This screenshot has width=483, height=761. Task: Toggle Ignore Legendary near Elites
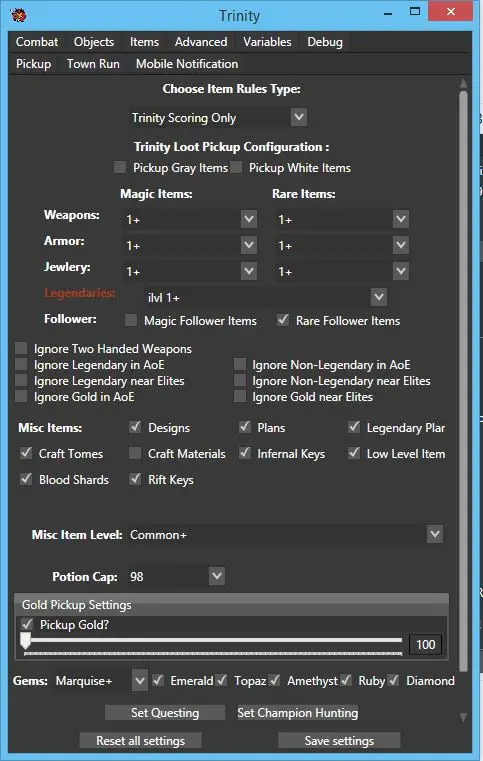[x=21, y=380]
